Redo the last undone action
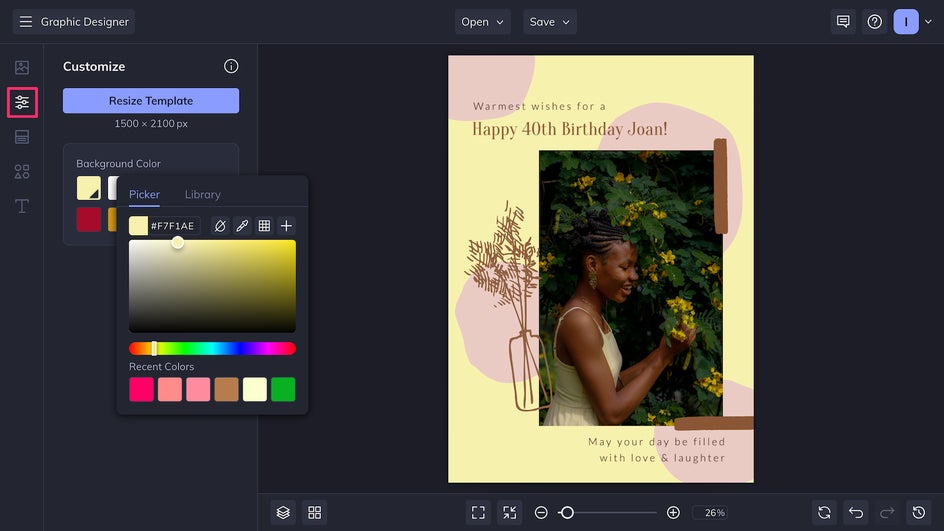The height and width of the screenshot is (531, 944). tap(887, 512)
